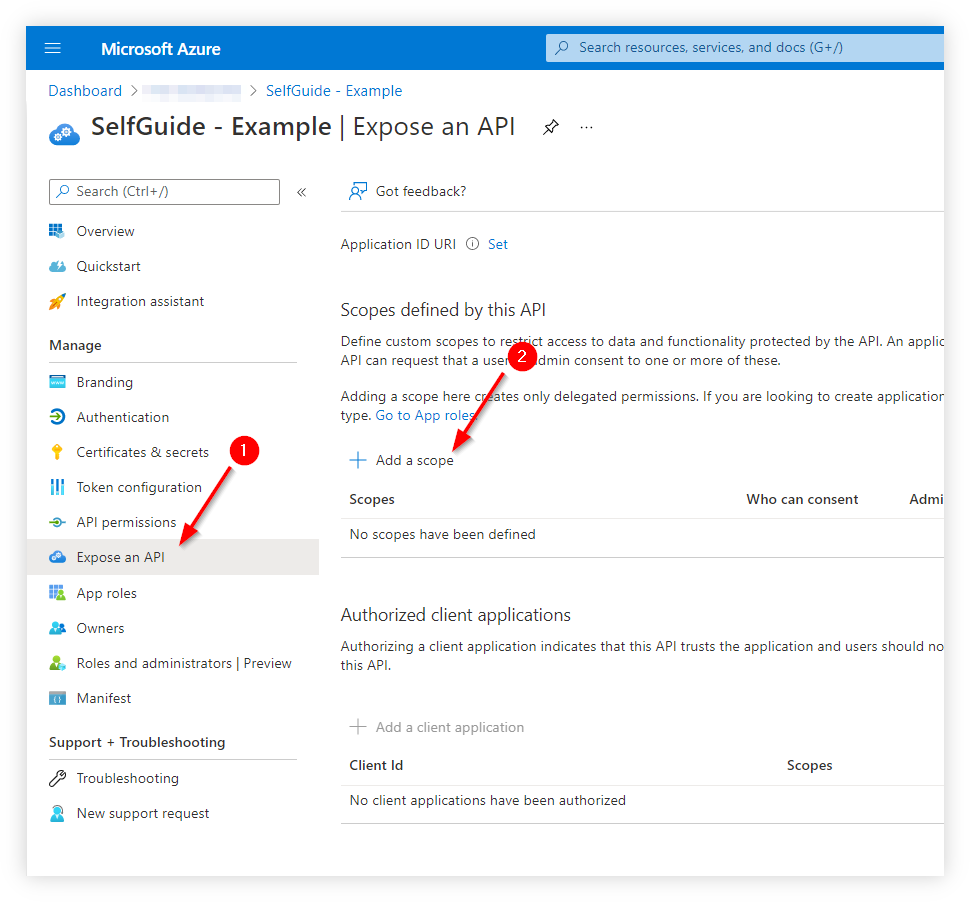The width and height of the screenshot is (970, 902).
Task: Open API permissions
Action: [126, 522]
